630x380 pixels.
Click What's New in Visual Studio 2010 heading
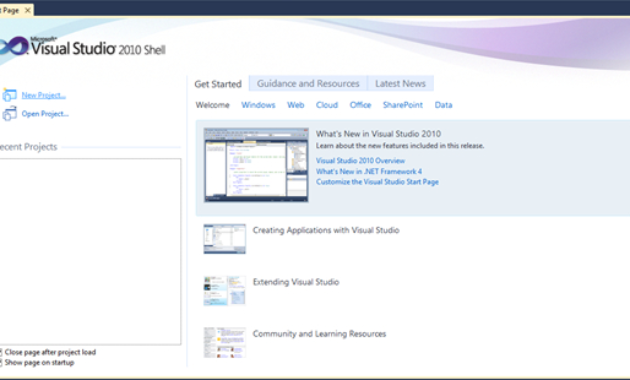click(378, 134)
